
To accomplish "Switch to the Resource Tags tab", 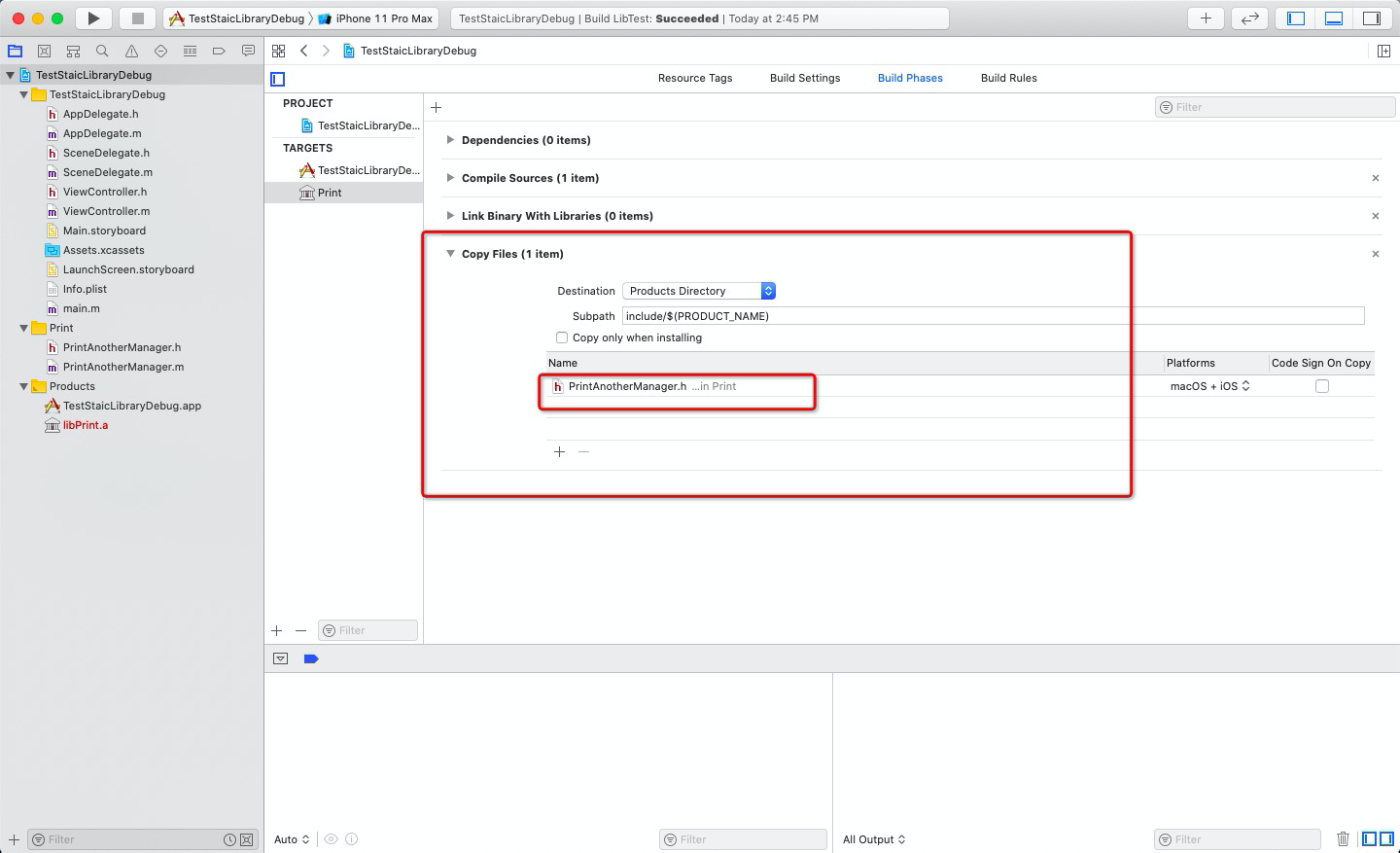I will coord(695,78).
